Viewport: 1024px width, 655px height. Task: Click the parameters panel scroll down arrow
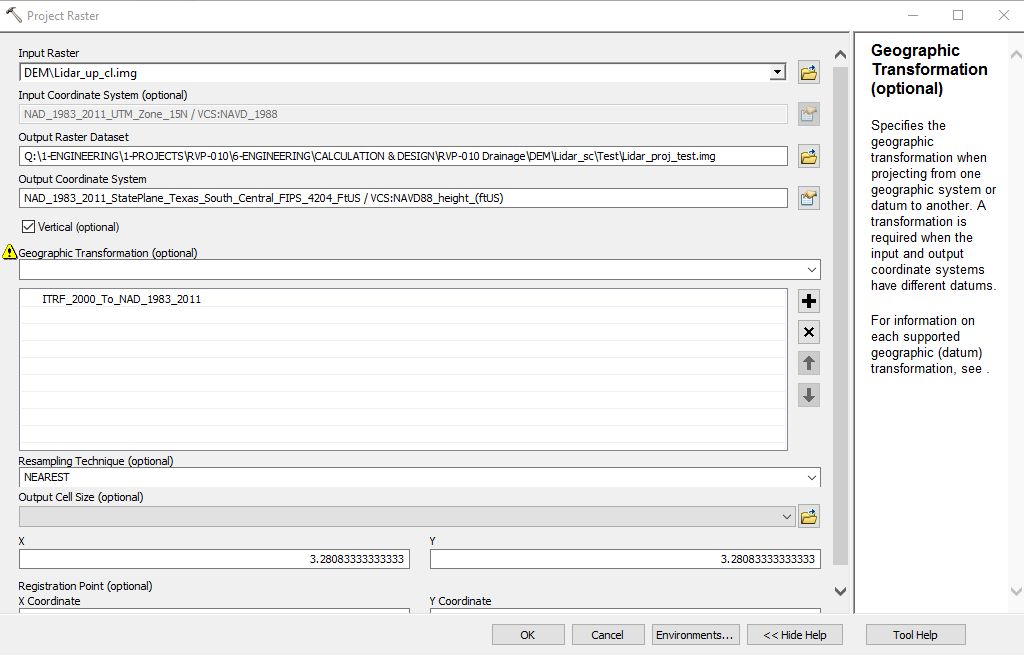pos(840,591)
